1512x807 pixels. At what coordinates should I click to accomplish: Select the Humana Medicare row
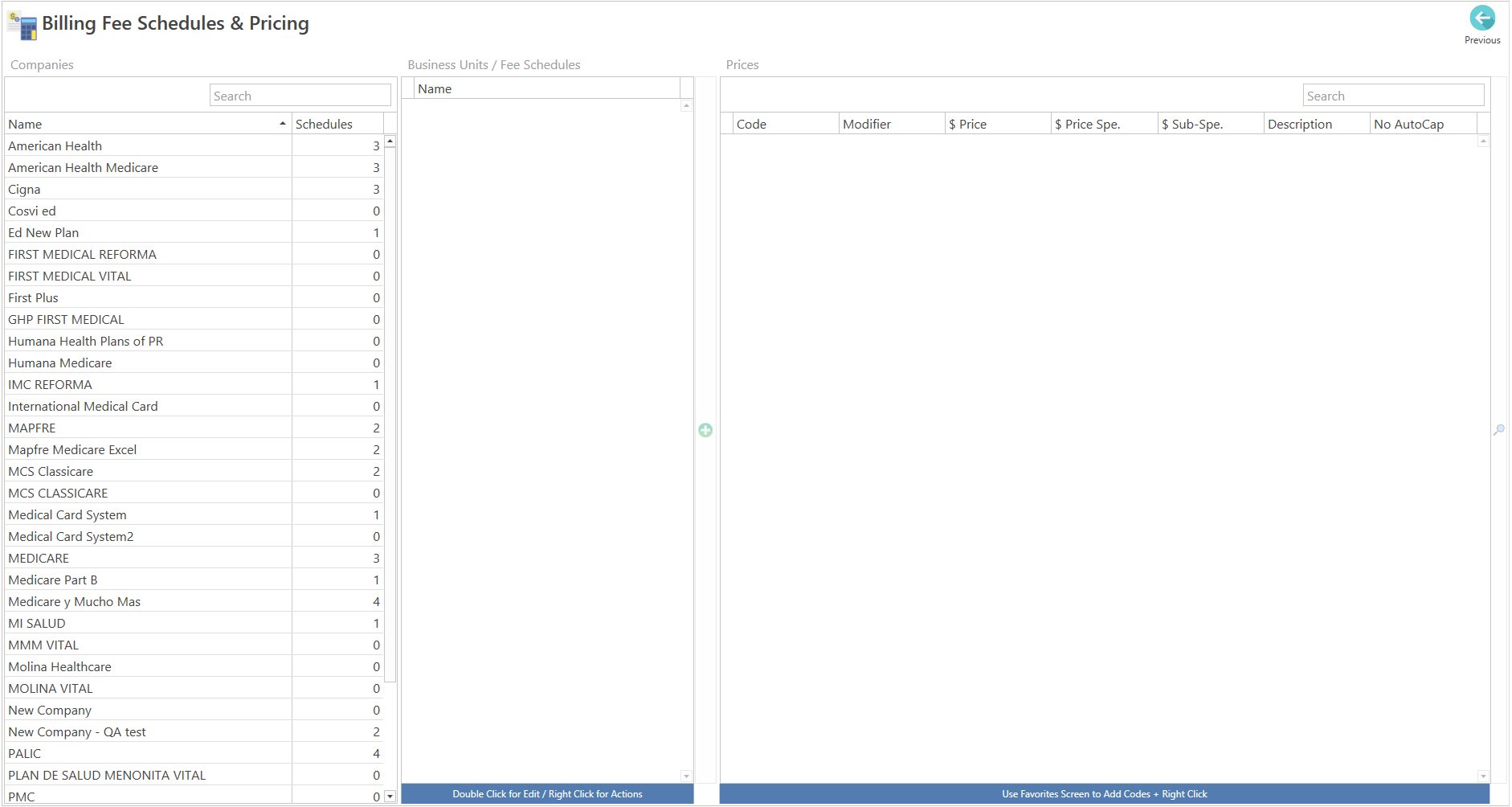(x=194, y=363)
